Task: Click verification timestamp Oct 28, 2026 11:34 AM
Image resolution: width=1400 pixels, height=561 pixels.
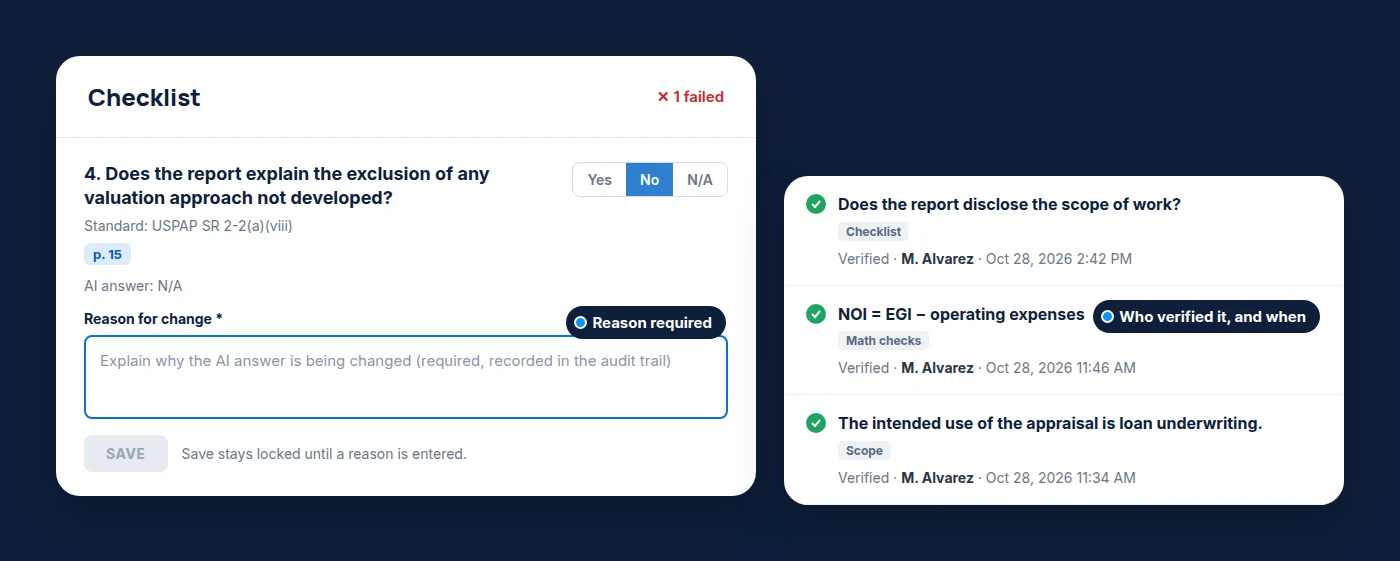Action: (x=1061, y=478)
